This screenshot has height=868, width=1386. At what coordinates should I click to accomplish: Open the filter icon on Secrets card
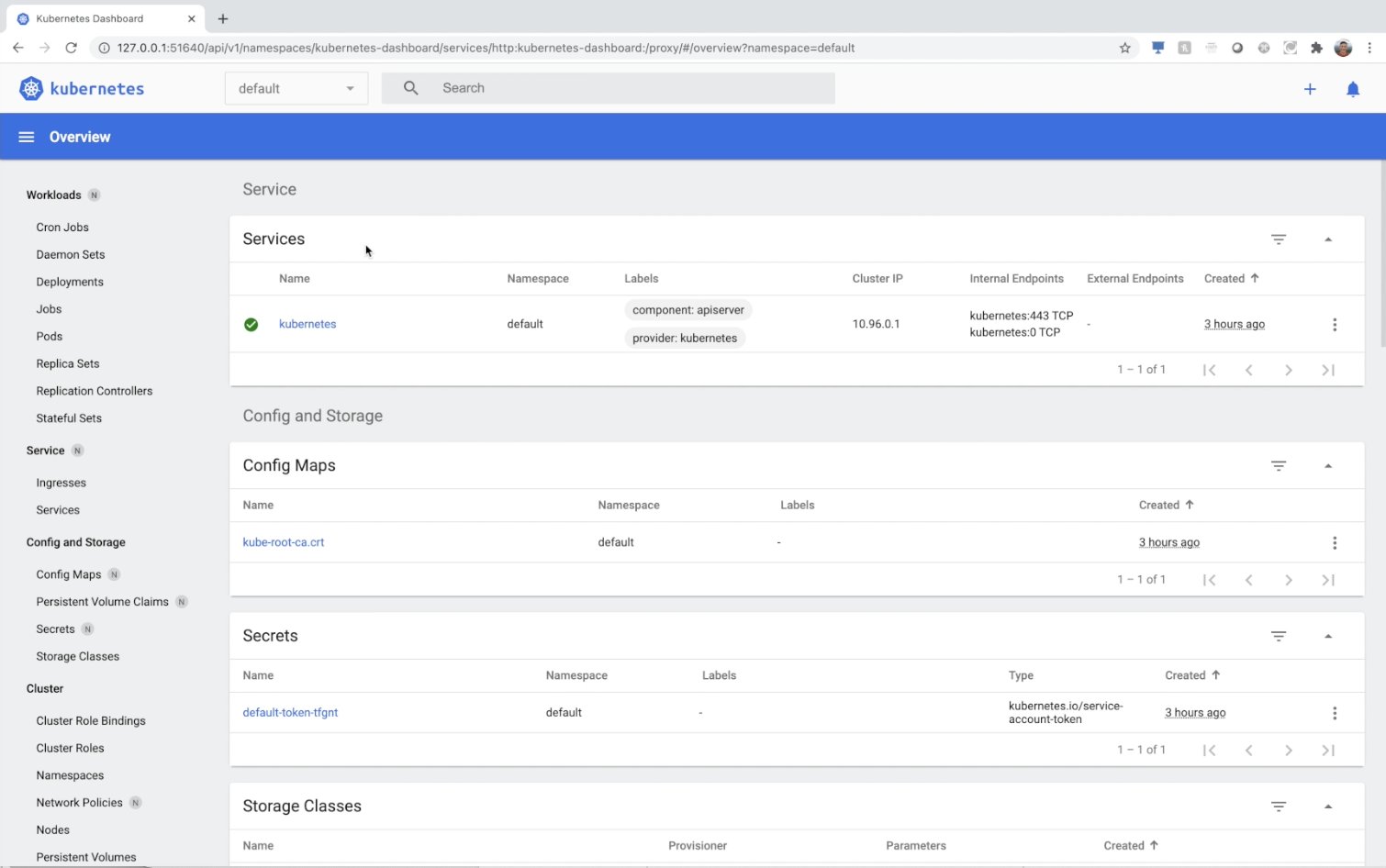tap(1279, 636)
